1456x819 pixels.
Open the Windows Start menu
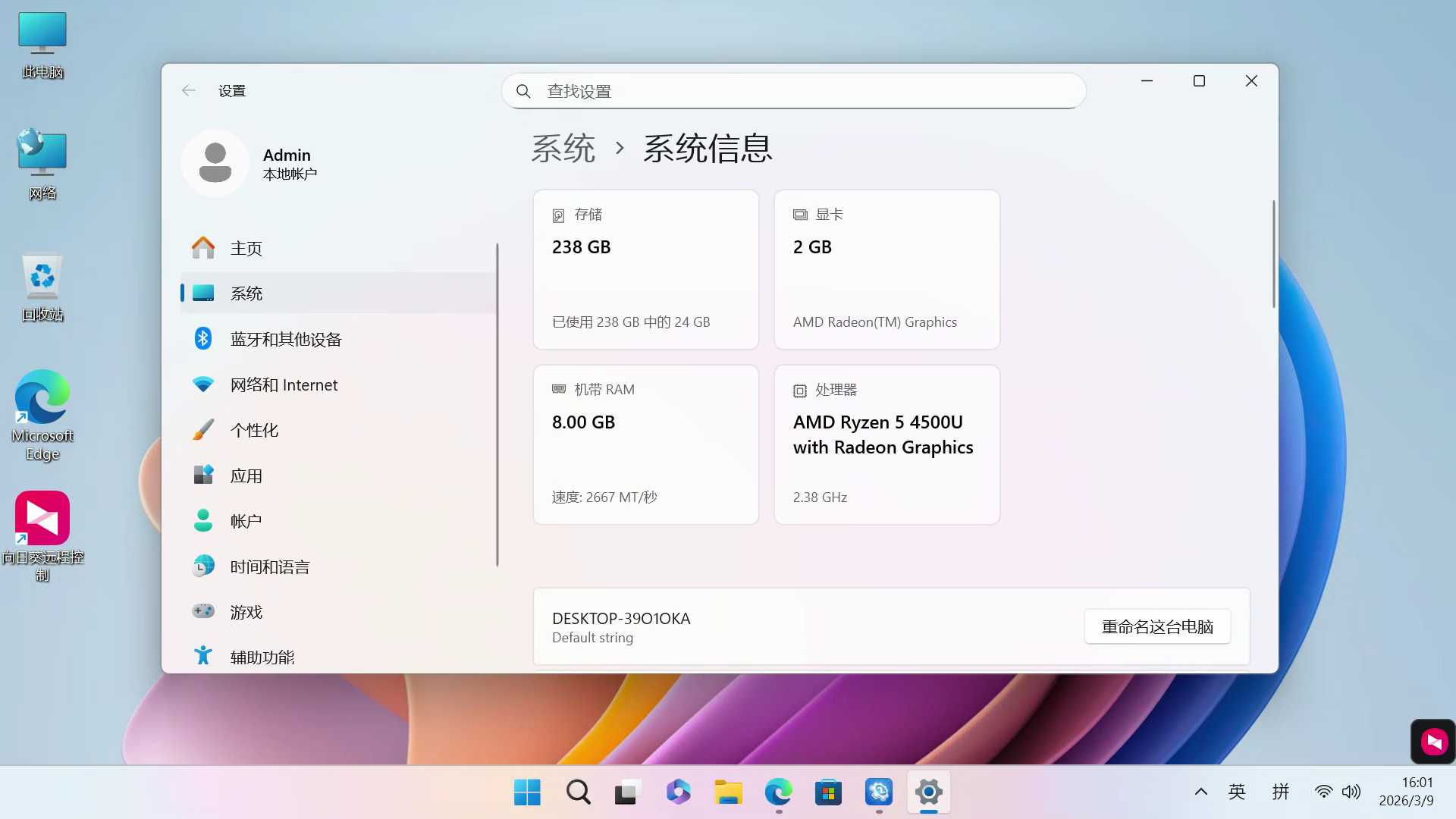tap(527, 792)
